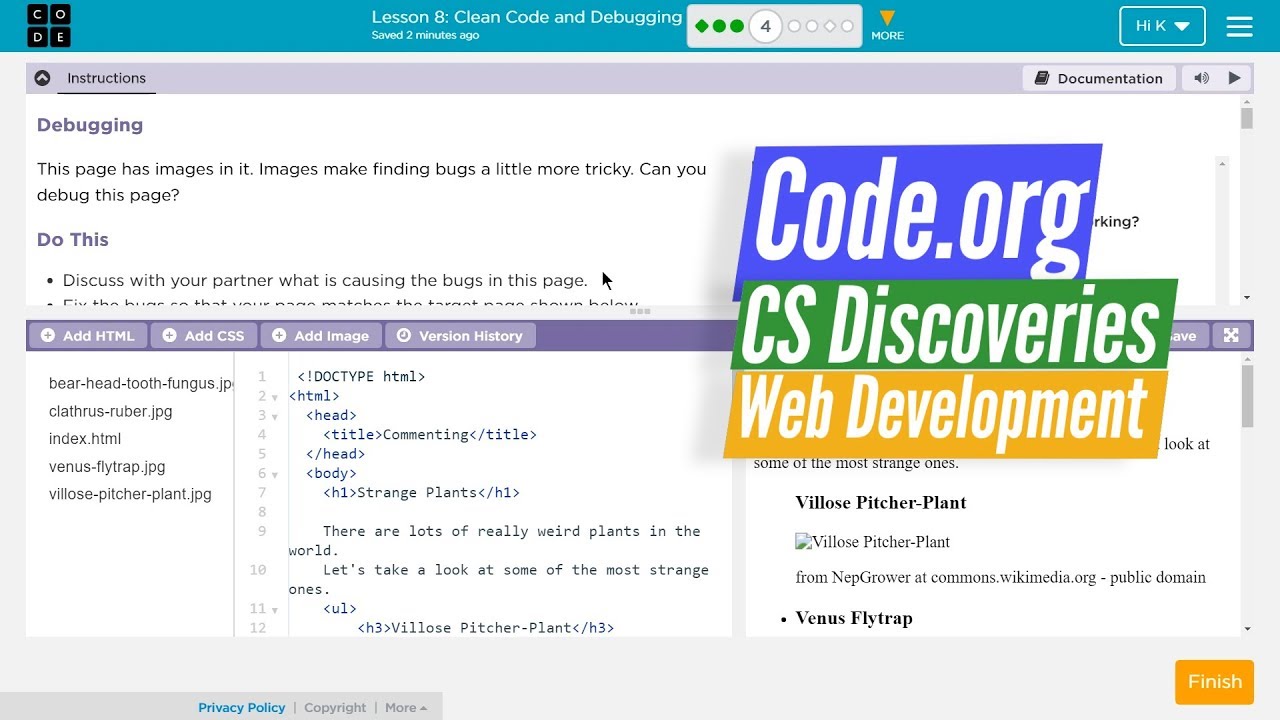Screen dimensions: 1280x720
Task: Open Copyright link
Action: [335, 707]
